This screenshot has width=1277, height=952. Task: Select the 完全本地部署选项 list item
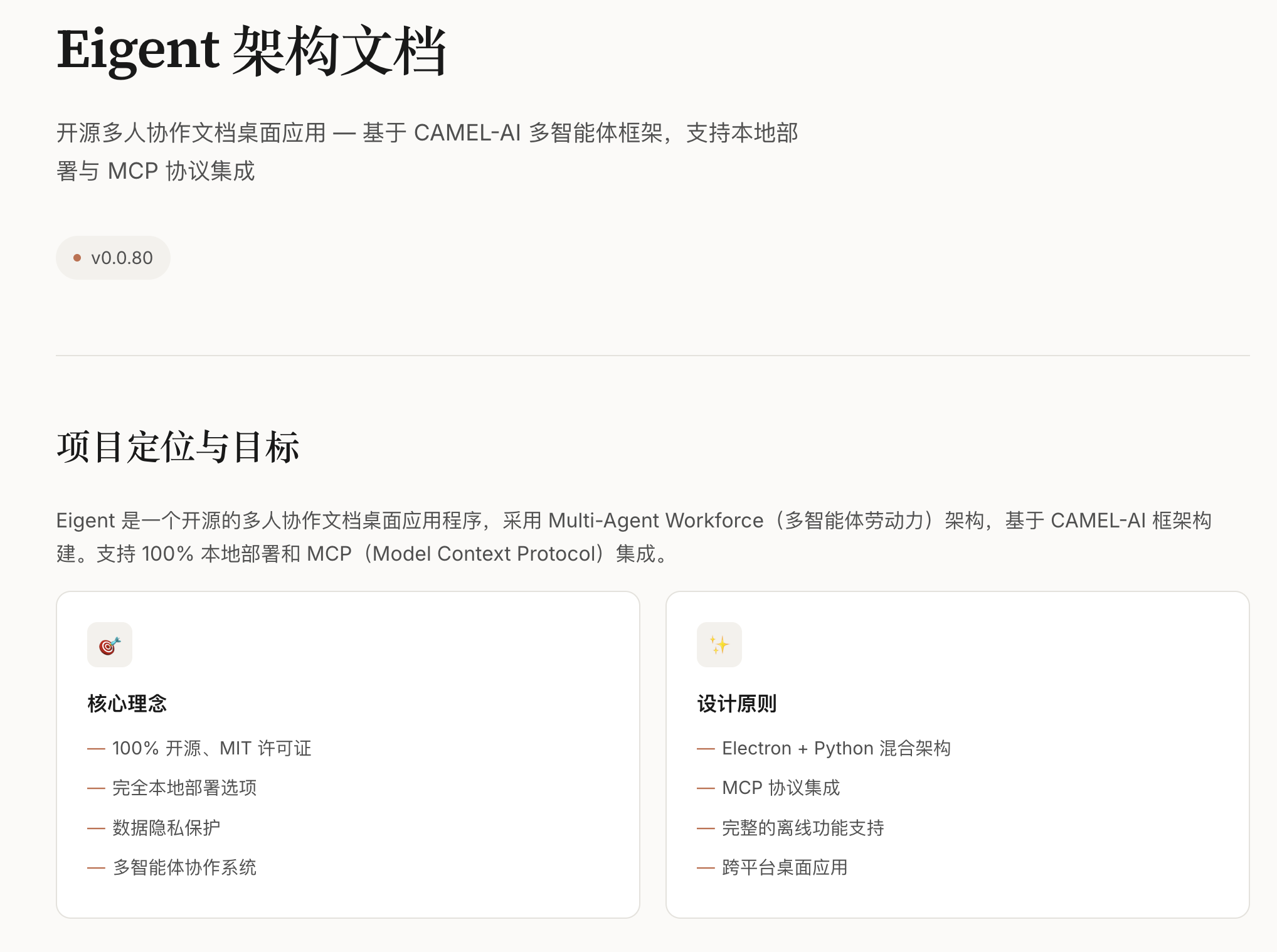coord(184,788)
